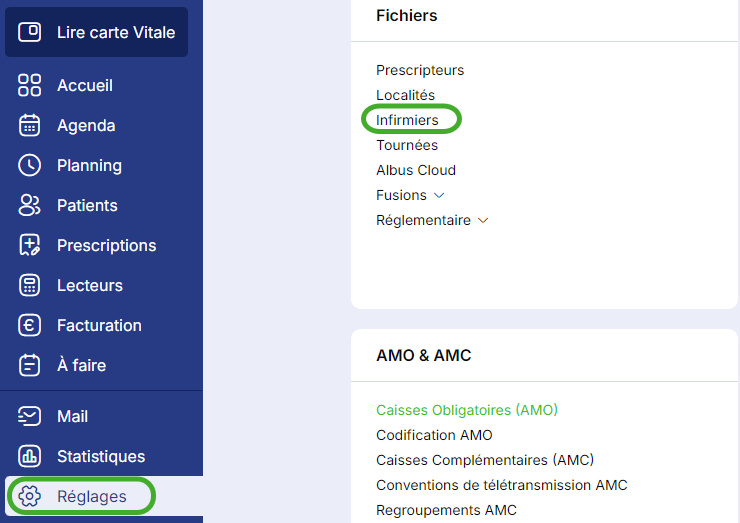Click the À faire checklist icon

30,365
